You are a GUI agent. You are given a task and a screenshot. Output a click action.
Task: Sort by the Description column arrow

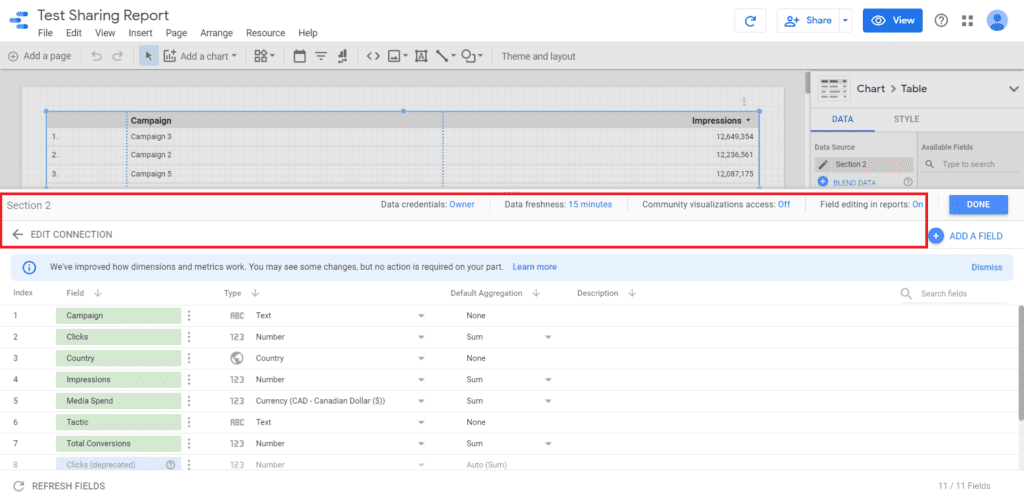pos(632,293)
